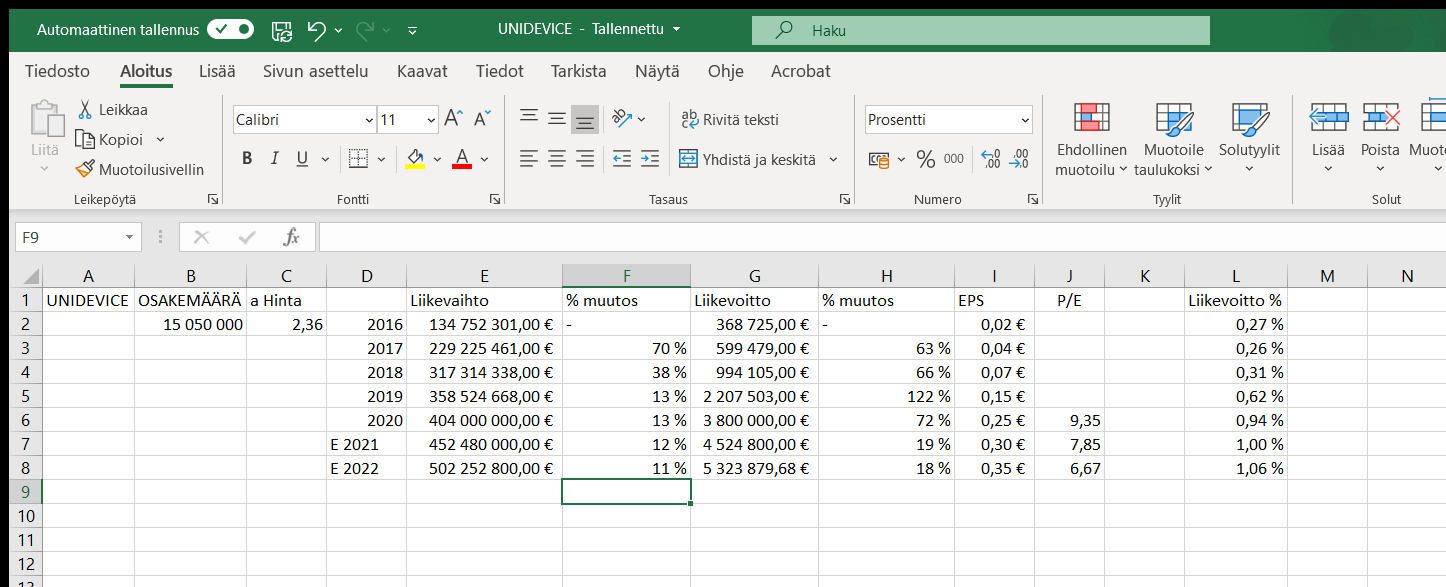Click the increase decimal places icon
This screenshot has width=1446, height=587.
990,159
